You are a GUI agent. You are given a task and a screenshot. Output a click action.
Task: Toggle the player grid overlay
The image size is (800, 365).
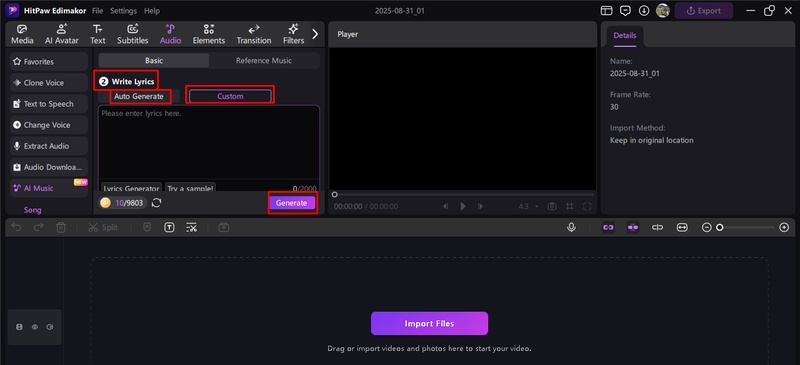(569, 206)
